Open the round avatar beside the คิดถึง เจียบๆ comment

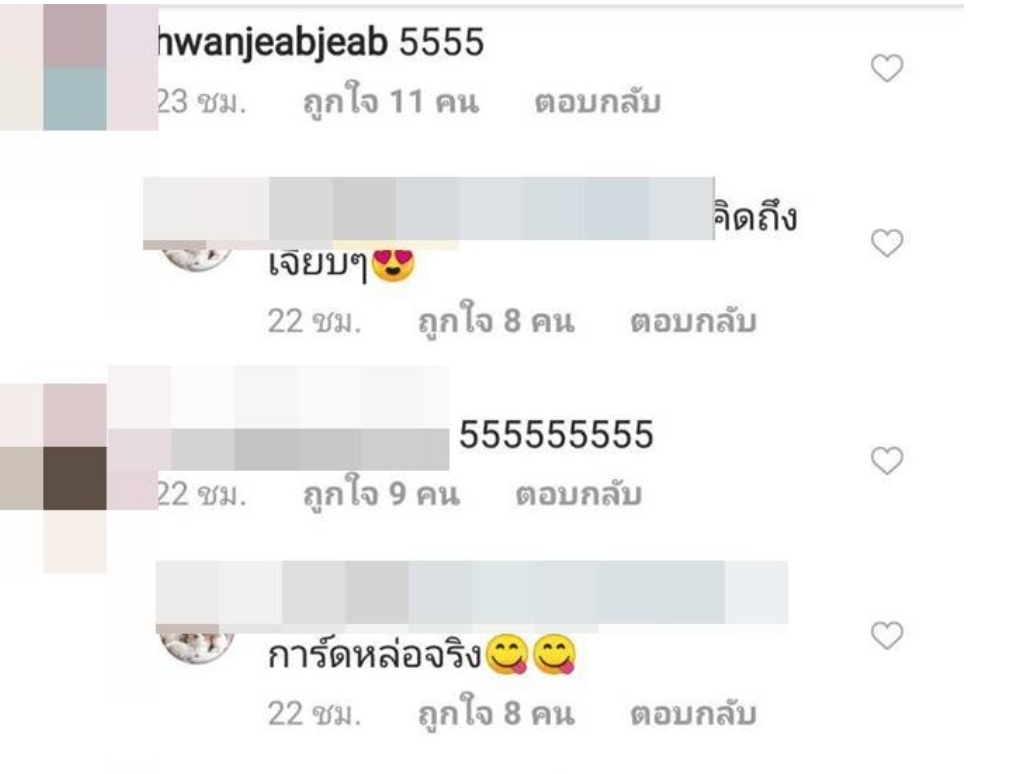click(196, 256)
